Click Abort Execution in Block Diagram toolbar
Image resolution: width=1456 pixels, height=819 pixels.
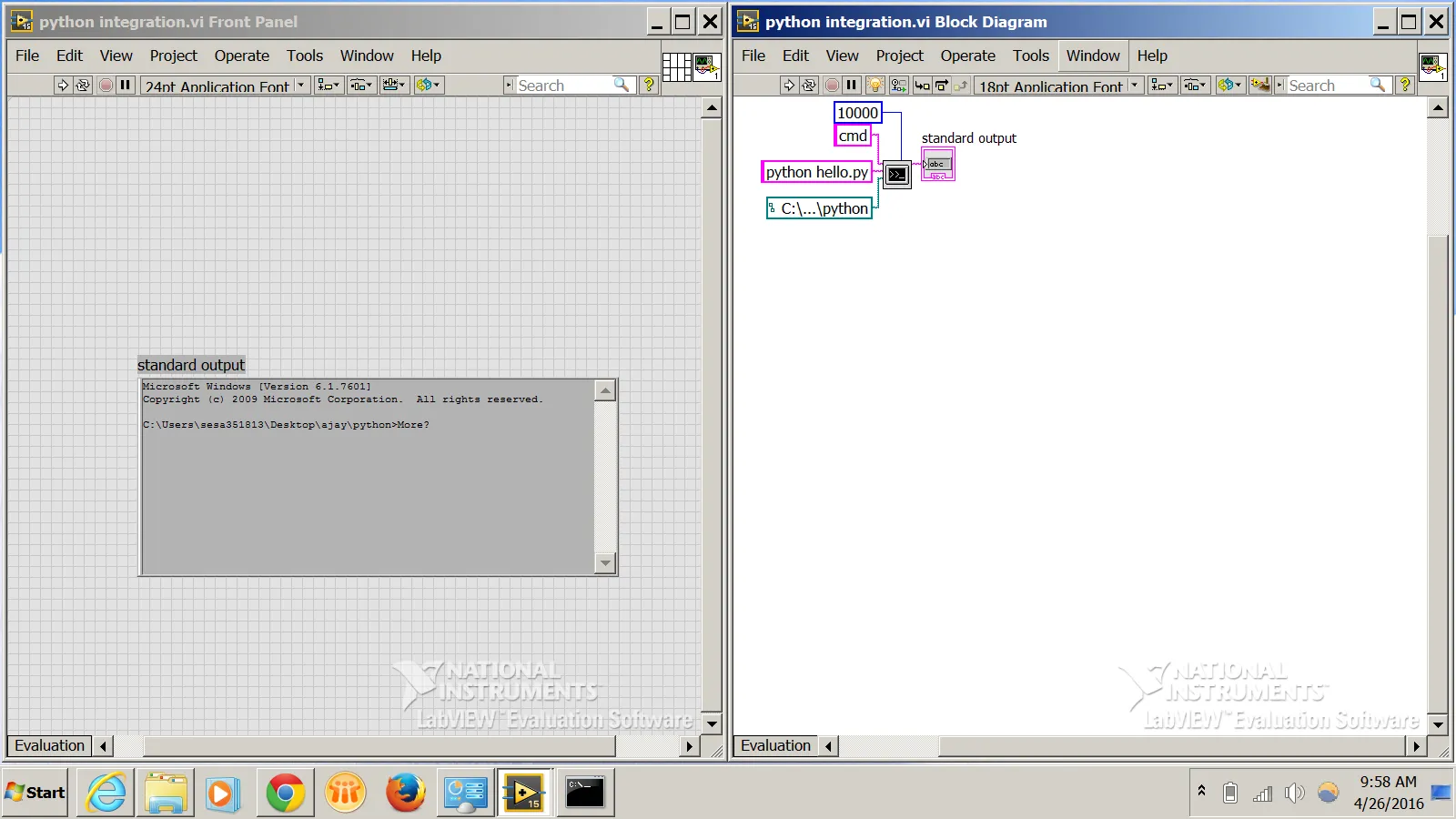(832, 85)
